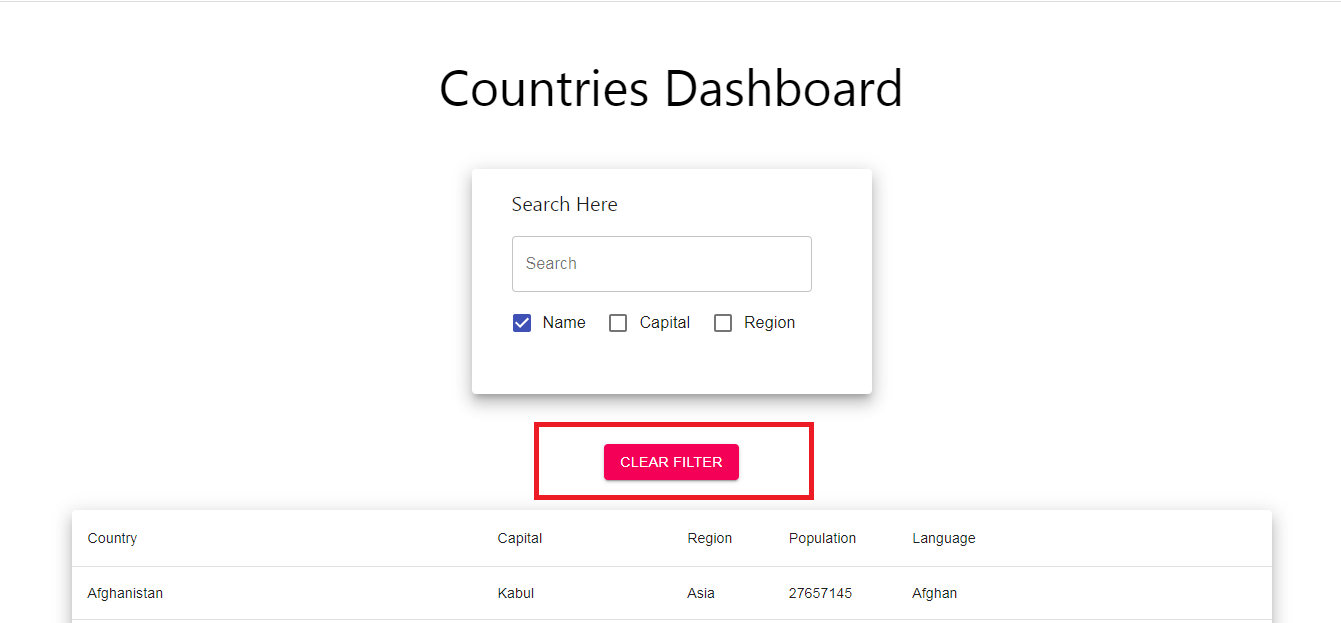Click the Name checkbox label text
The width and height of the screenshot is (1341, 623).
point(564,322)
